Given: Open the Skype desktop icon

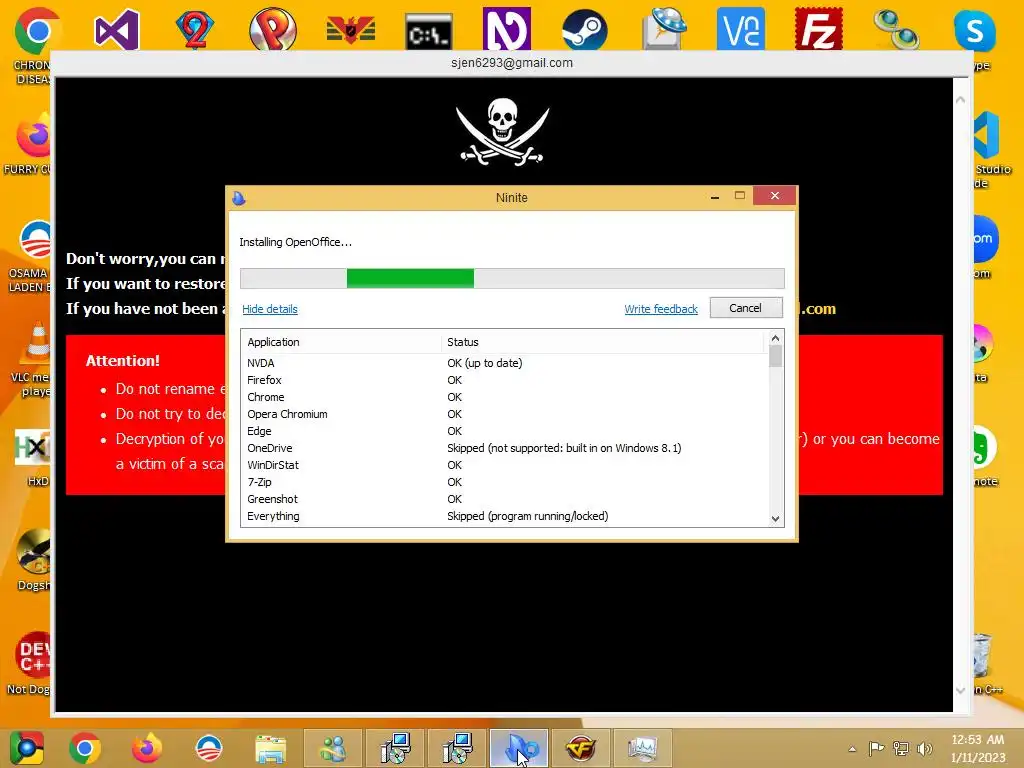Looking at the screenshot, I should coord(974,30).
